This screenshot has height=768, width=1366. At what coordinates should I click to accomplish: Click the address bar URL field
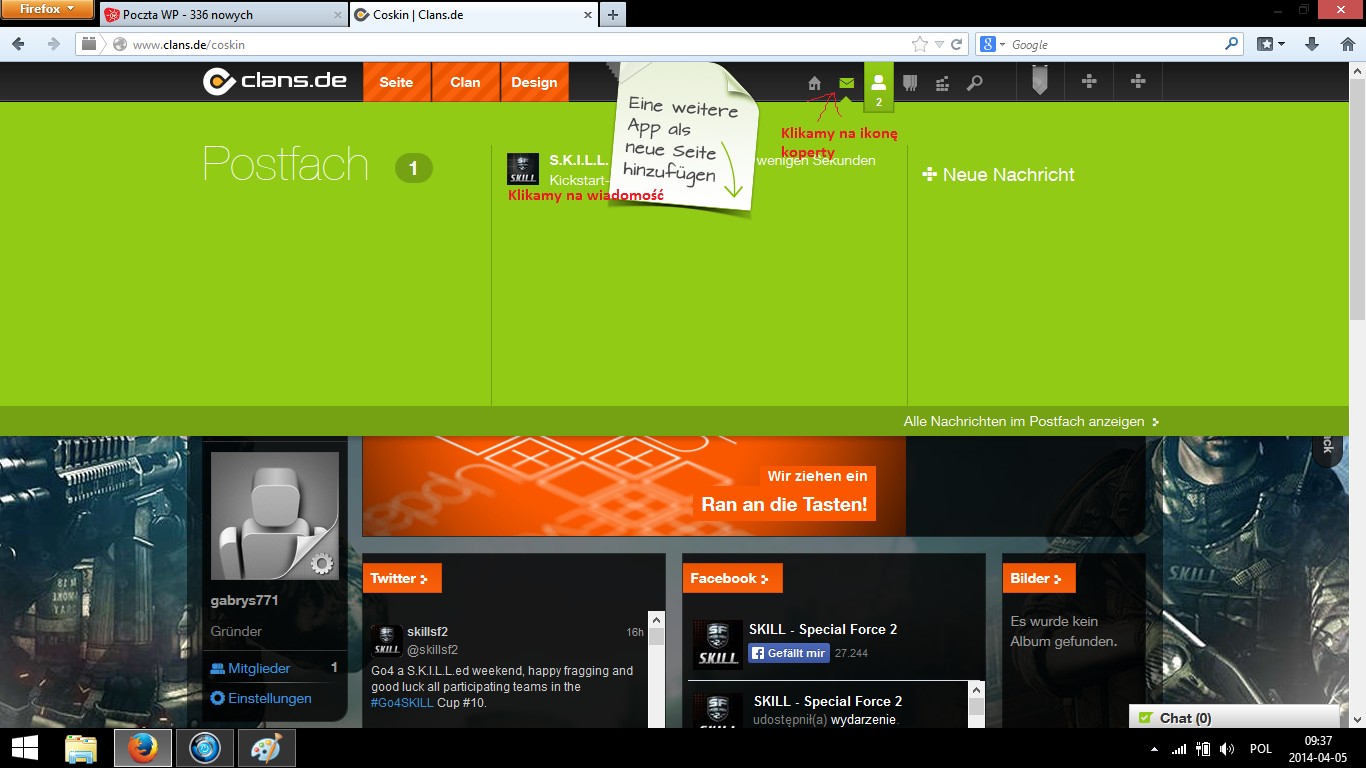[x=520, y=44]
